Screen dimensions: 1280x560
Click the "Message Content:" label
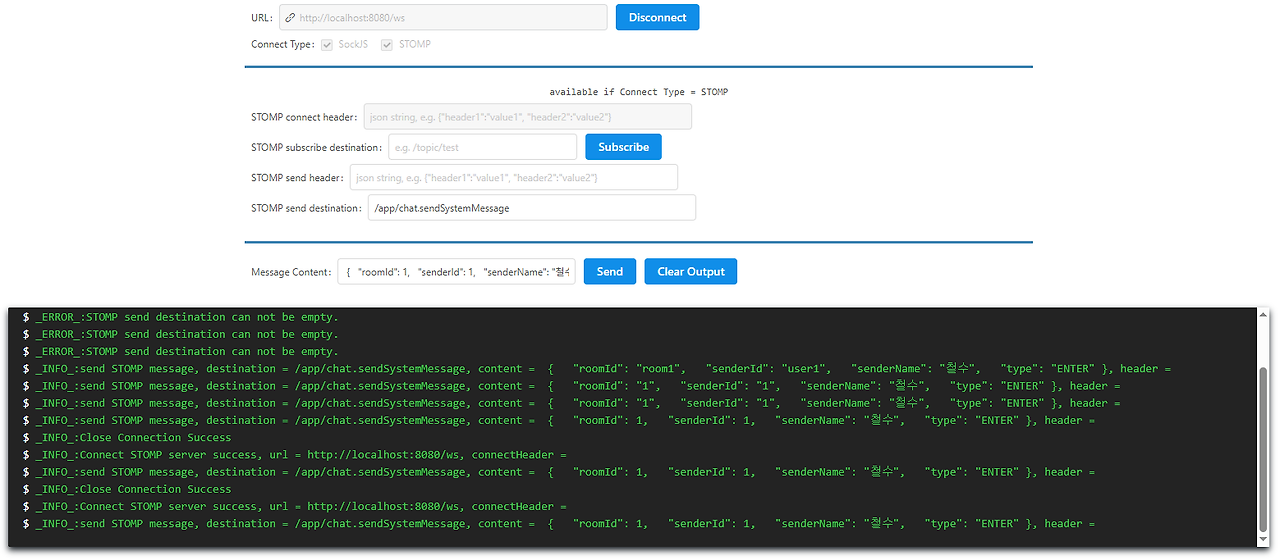291,272
